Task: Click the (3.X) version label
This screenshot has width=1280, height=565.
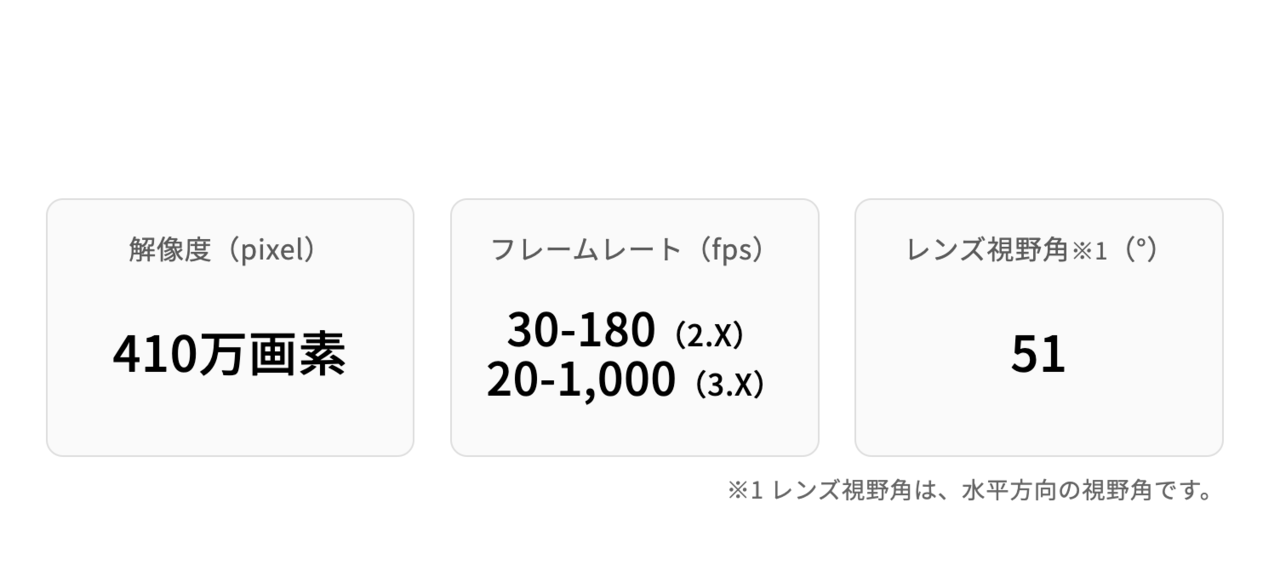Action: [x=730, y=385]
